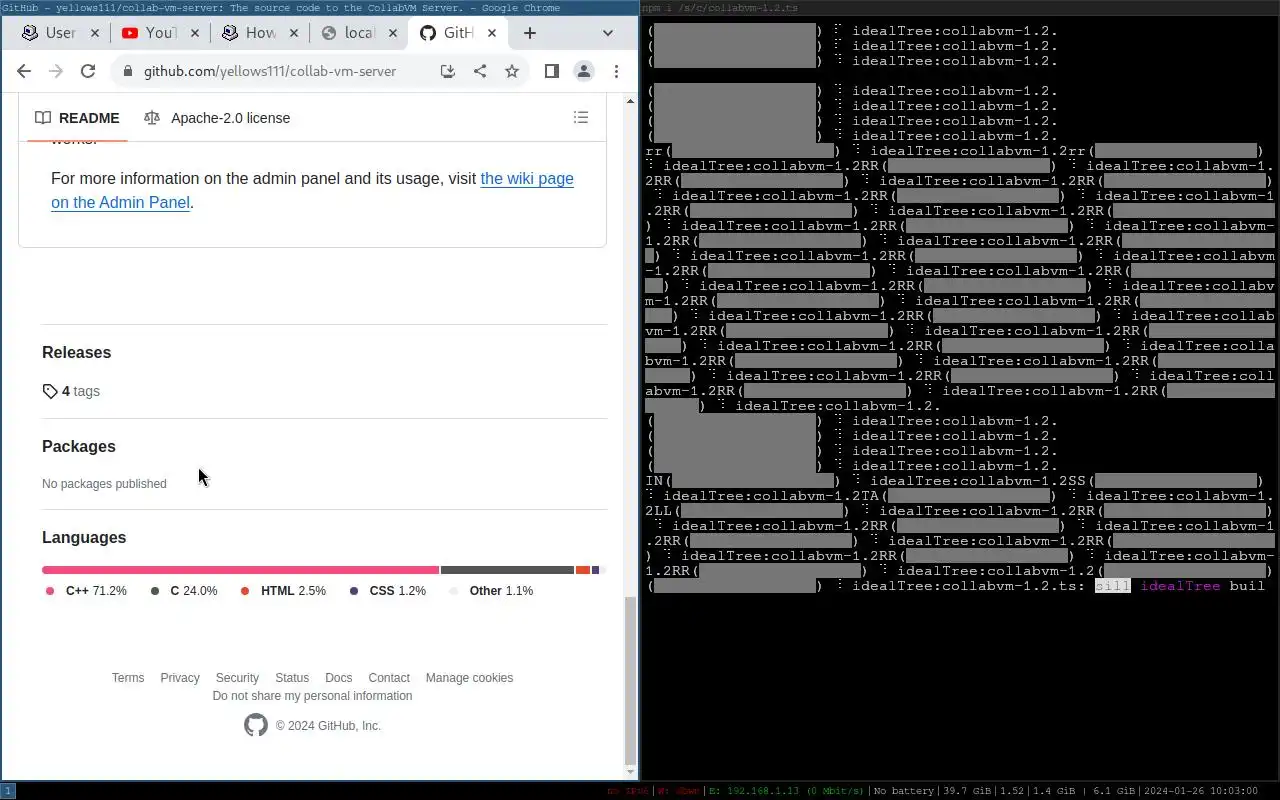This screenshot has width=1280, height=800.
Task: Close the 'local' tab
Action: coord(393,33)
